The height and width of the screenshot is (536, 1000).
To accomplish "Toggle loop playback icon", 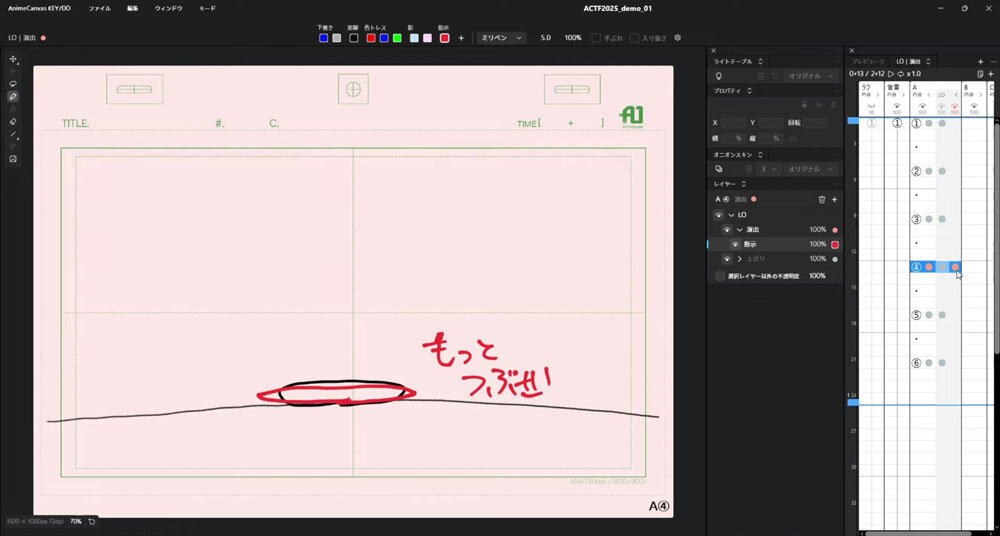I will coord(900,74).
